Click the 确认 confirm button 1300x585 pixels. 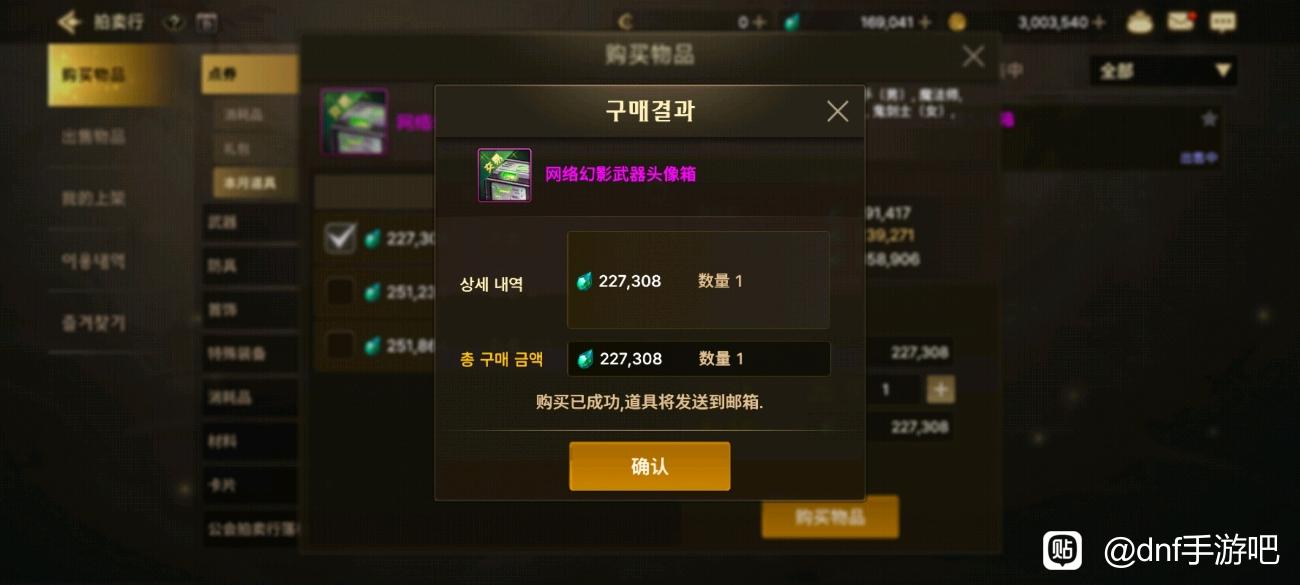tap(650, 466)
